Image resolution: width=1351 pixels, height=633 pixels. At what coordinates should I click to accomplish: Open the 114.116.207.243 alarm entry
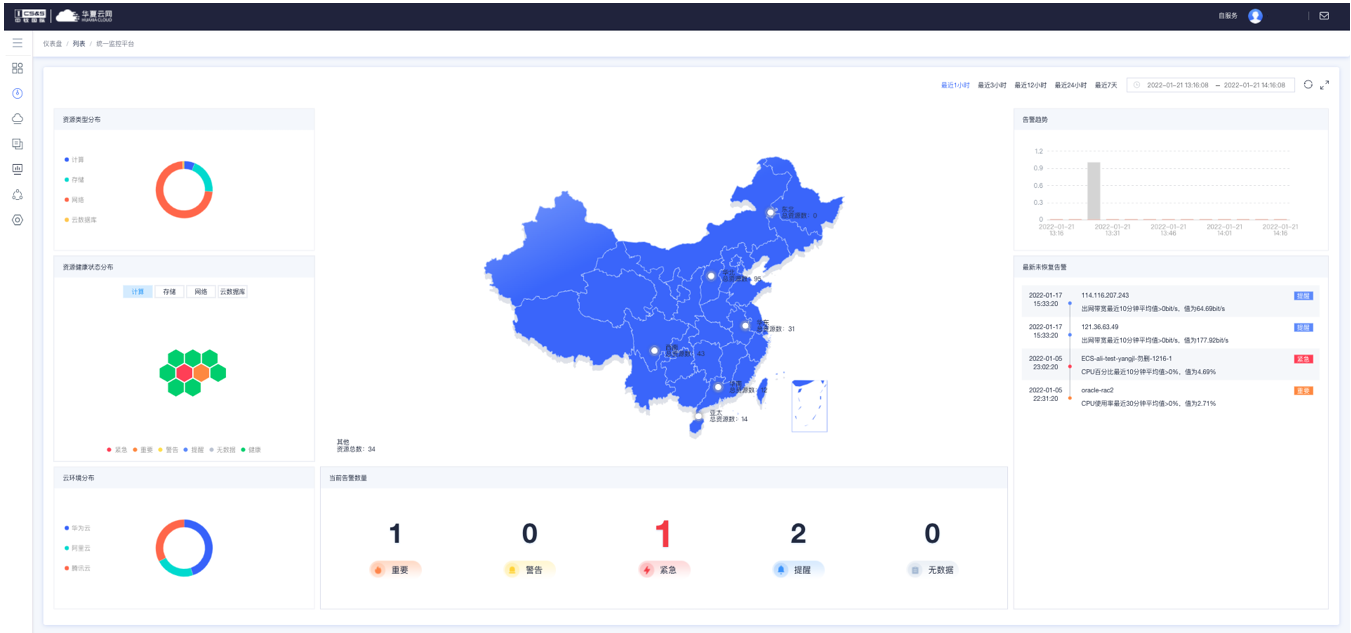tap(1105, 296)
